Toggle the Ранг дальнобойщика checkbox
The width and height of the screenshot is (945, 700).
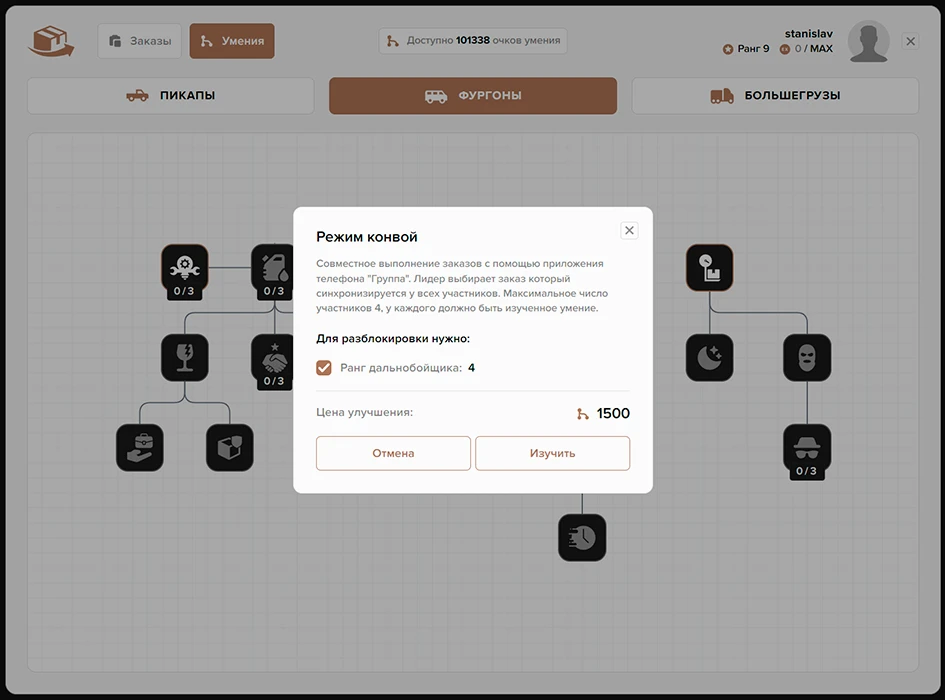coord(324,368)
